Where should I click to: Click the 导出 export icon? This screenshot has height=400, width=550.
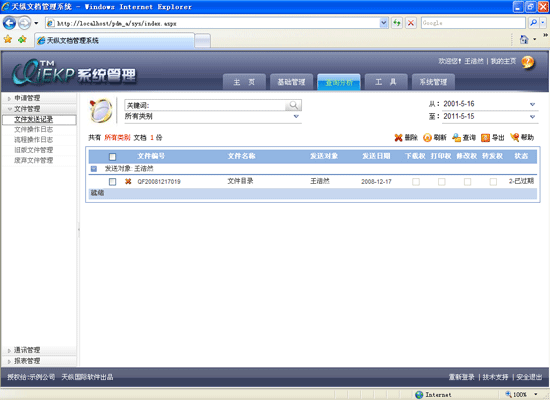click(485, 138)
